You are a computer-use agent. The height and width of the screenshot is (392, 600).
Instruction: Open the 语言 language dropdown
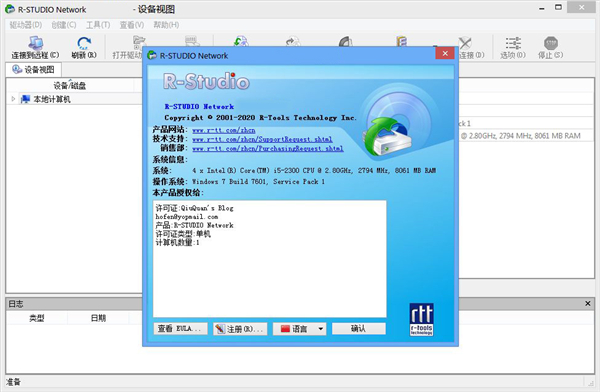(299, 328)
